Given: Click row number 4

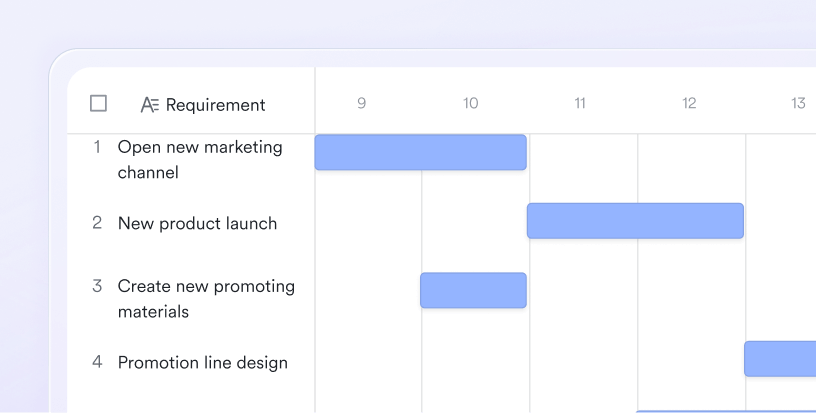Looking at the screenshot, I should pyautogui.click(x=97, y=362).
